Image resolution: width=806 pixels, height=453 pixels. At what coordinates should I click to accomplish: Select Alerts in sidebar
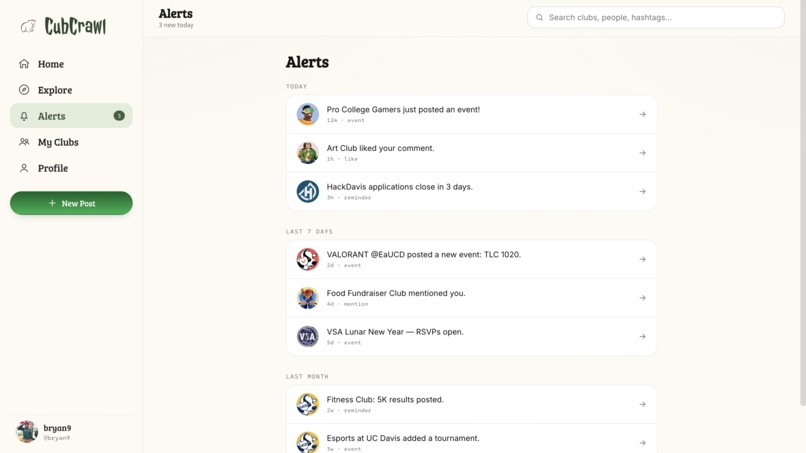[x=71, y=116]
